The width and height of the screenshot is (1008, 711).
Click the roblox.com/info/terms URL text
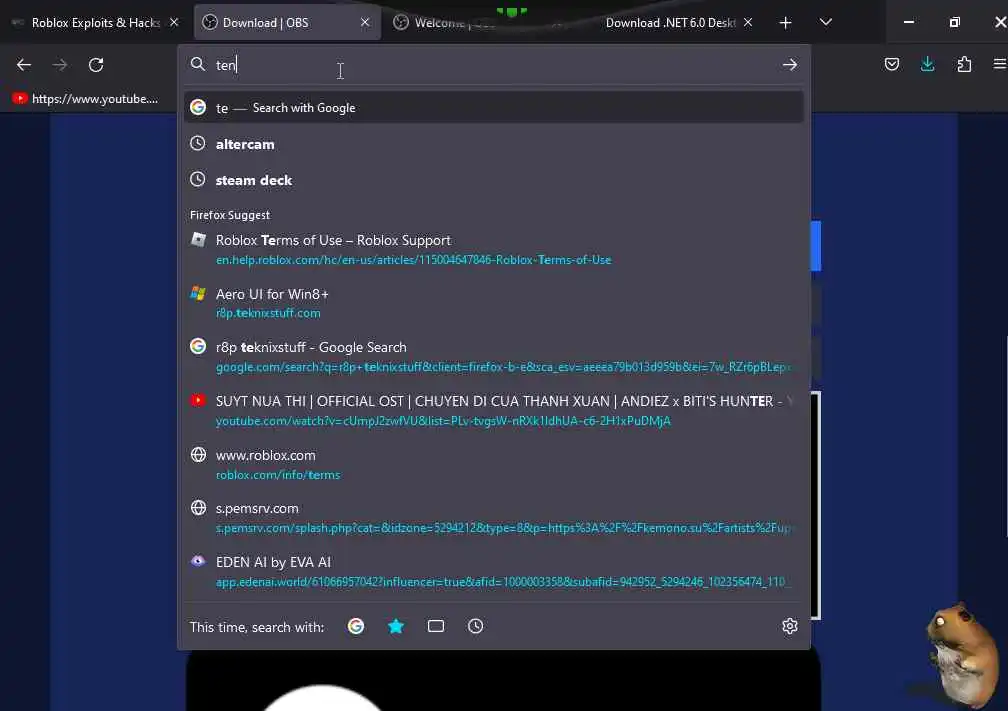278,475
